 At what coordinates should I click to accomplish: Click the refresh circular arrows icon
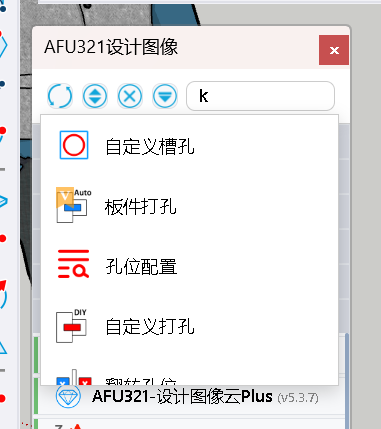click(x=60, y=96)
